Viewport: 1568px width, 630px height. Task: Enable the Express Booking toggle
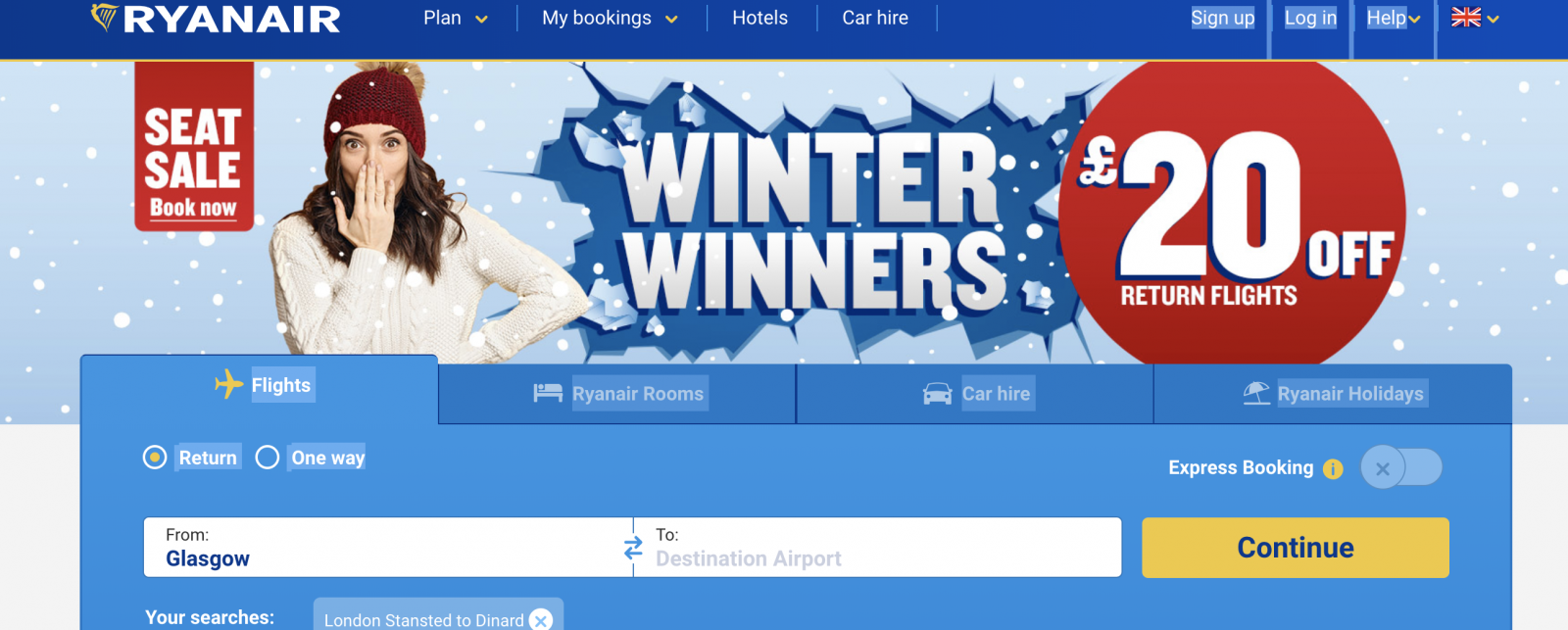pos(1401,467)
